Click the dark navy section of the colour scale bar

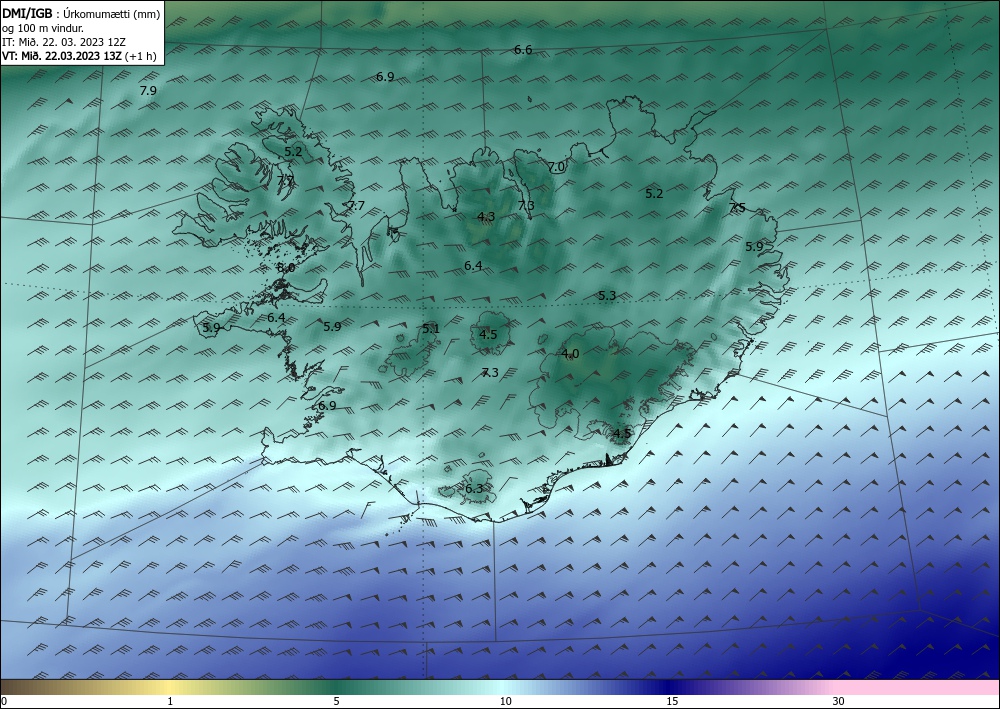pos(670,687)
